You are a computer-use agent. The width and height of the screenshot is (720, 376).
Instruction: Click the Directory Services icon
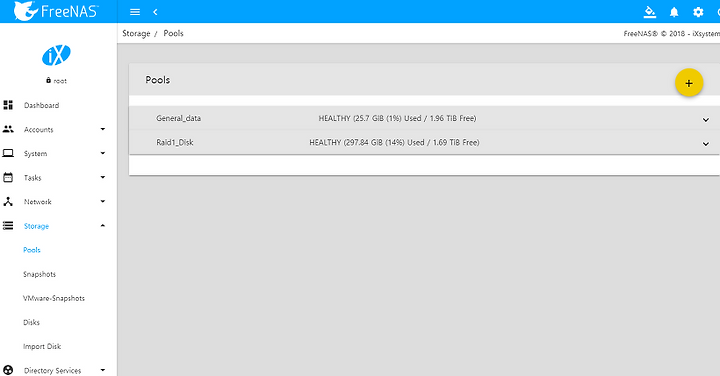click(x=8, y=370)
